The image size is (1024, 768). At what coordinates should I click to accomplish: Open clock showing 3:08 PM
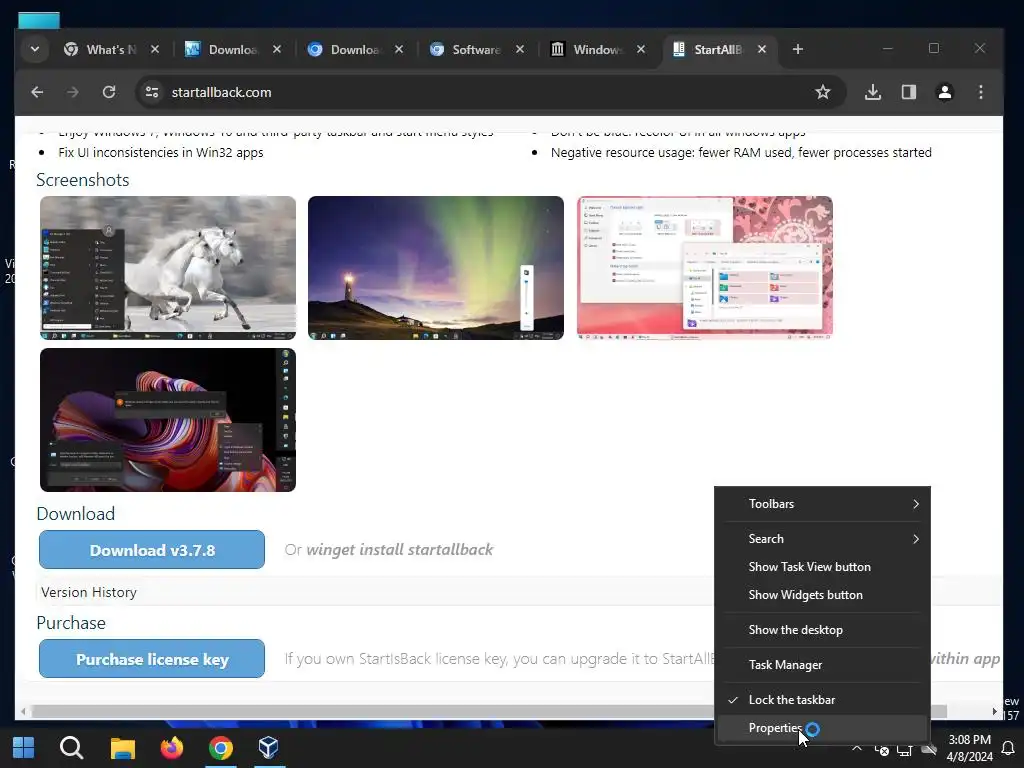(970, 748)
